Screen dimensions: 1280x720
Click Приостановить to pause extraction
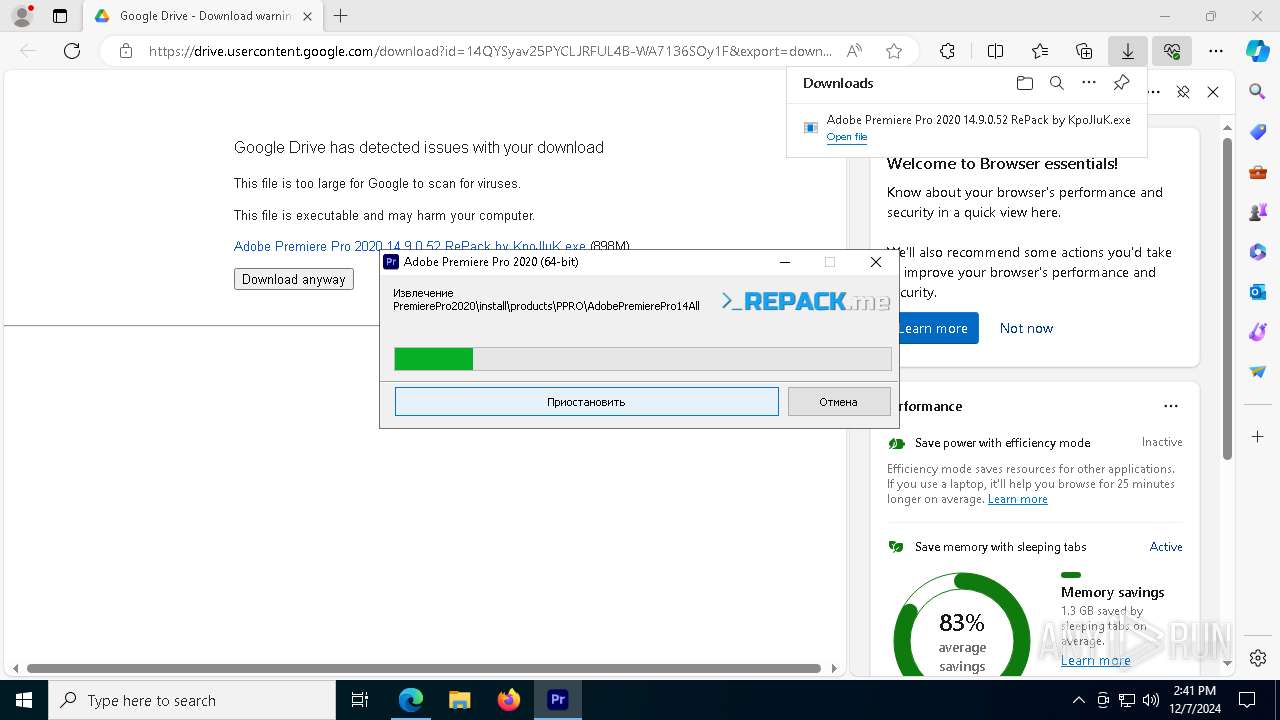[x=586, y=402]
